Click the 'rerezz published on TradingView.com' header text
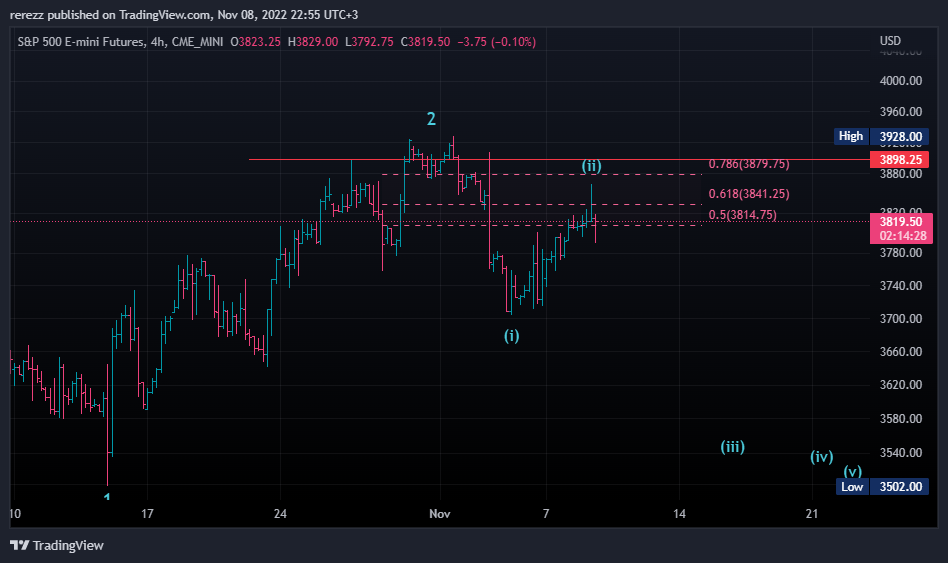The image size is (948, 563). [x=110, y=15]
